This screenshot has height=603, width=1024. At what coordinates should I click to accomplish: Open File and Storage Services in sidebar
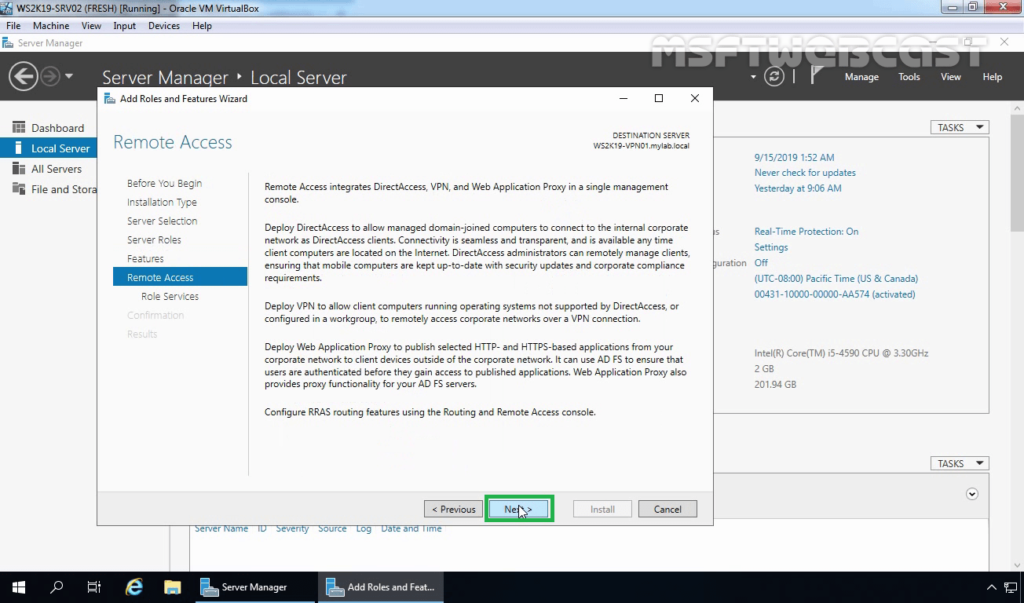click(x=48, y=189)
